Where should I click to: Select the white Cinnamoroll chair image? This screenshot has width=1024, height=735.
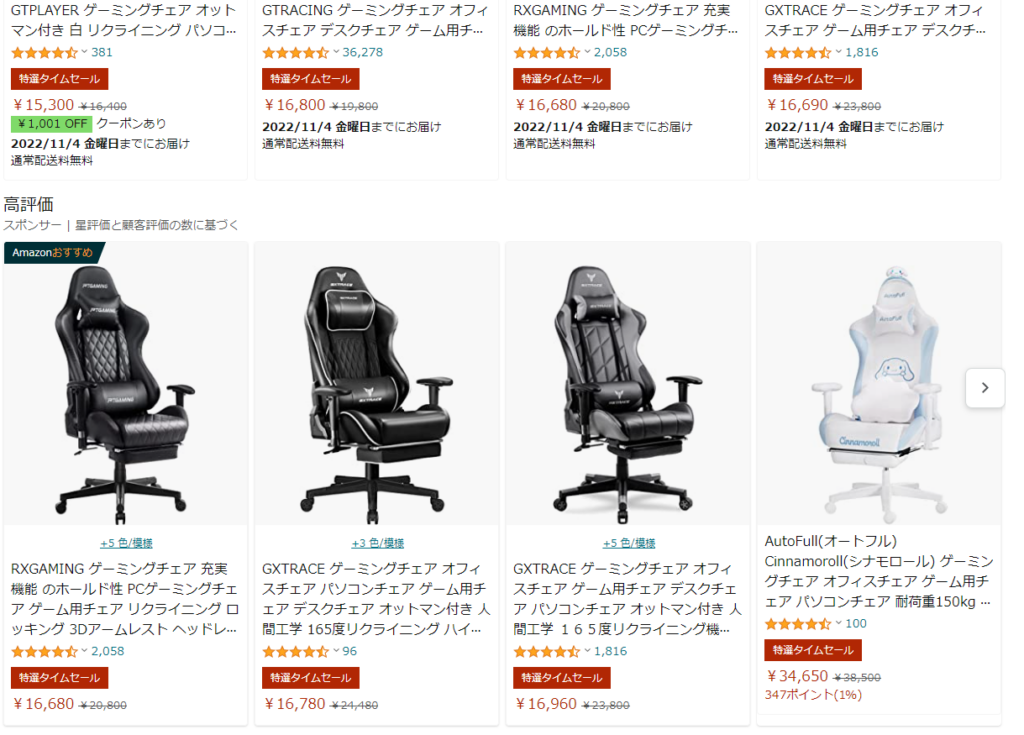click(878, 394)
